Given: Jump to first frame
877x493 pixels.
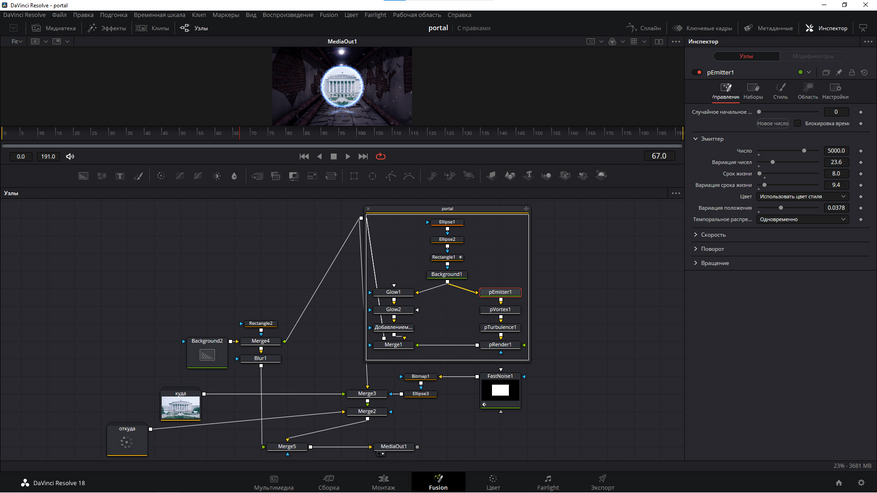Looking at the screenshot, I should click(304, 157).
